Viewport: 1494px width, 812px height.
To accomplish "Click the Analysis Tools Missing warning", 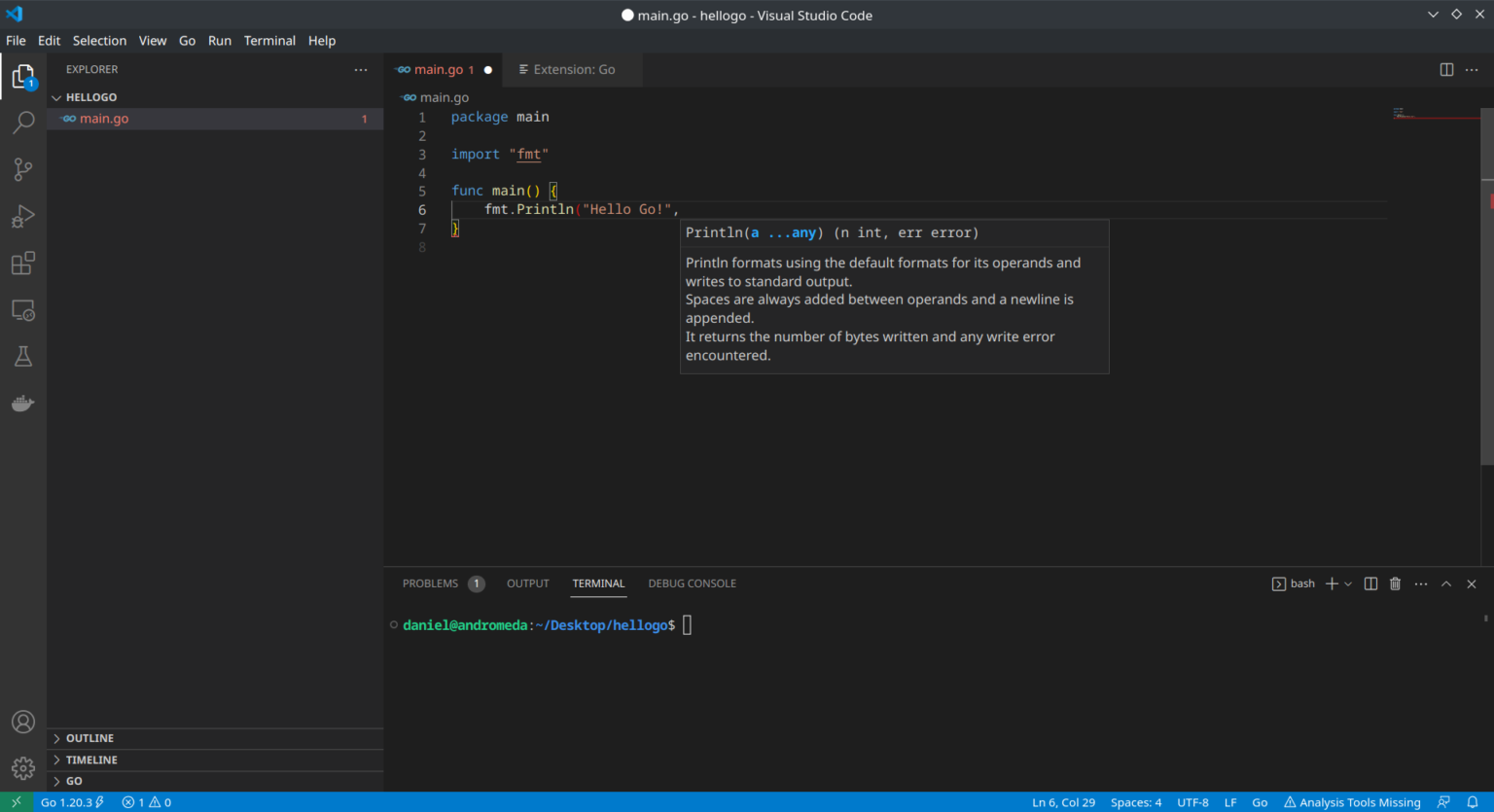I will pyautogui.click(x=1352, y=802).
